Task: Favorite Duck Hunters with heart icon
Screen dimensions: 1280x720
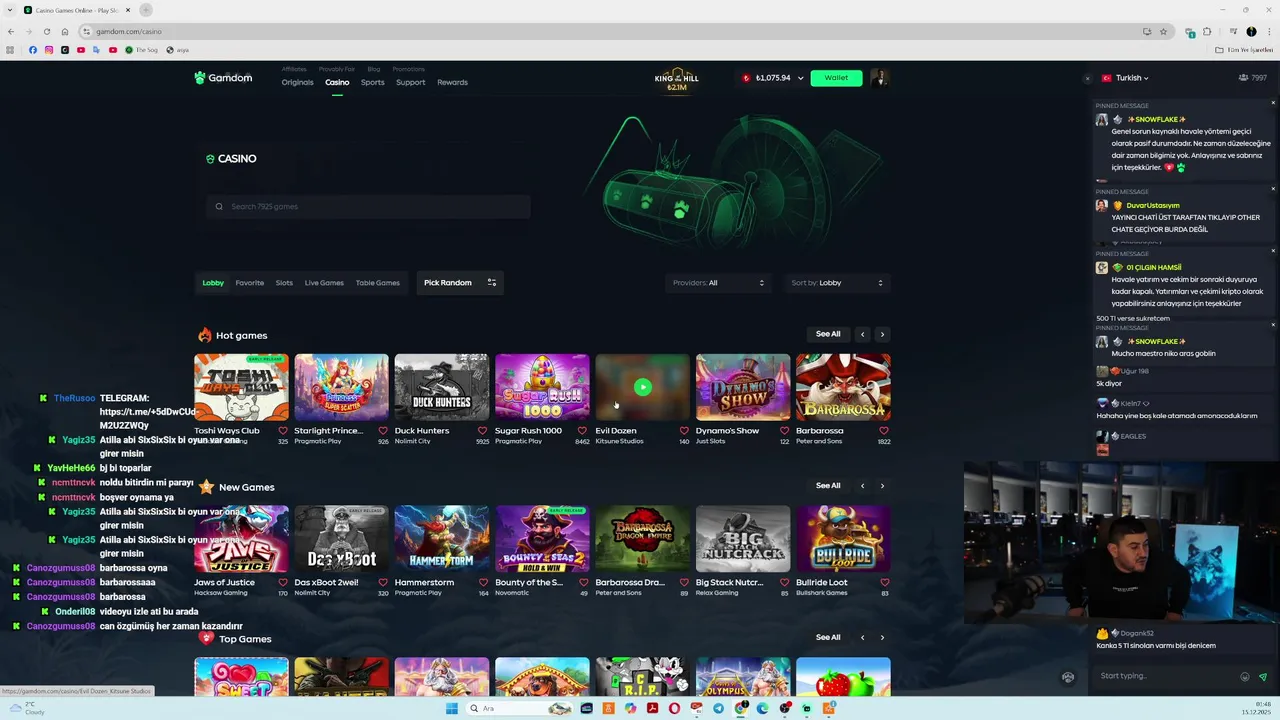Action: click(x=483, y=431)
